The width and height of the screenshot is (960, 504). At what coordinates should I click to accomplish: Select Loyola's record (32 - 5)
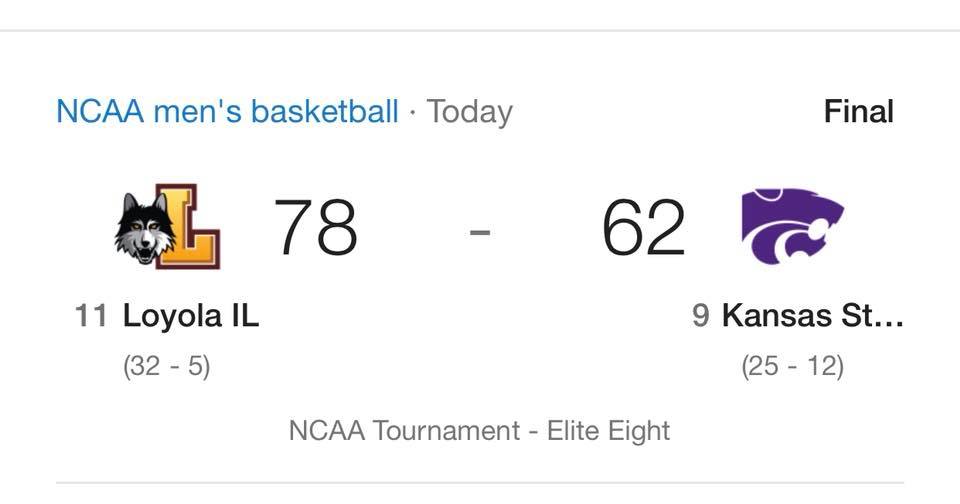point(166,366)
